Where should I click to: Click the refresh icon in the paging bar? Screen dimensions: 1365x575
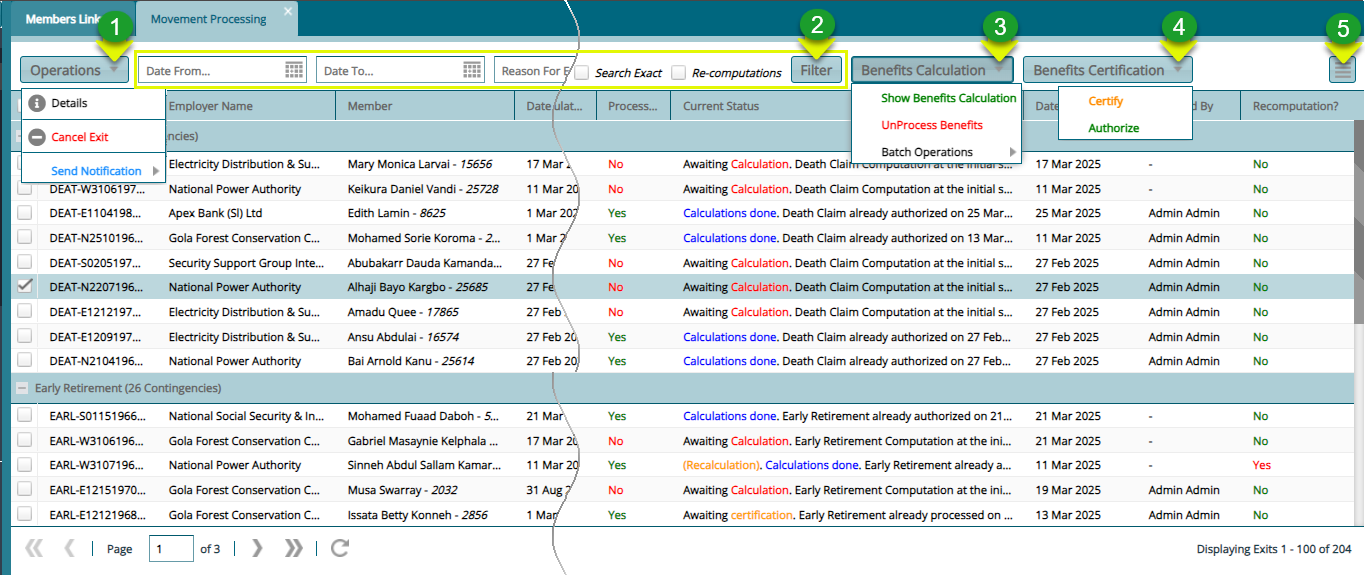(340, 548)
